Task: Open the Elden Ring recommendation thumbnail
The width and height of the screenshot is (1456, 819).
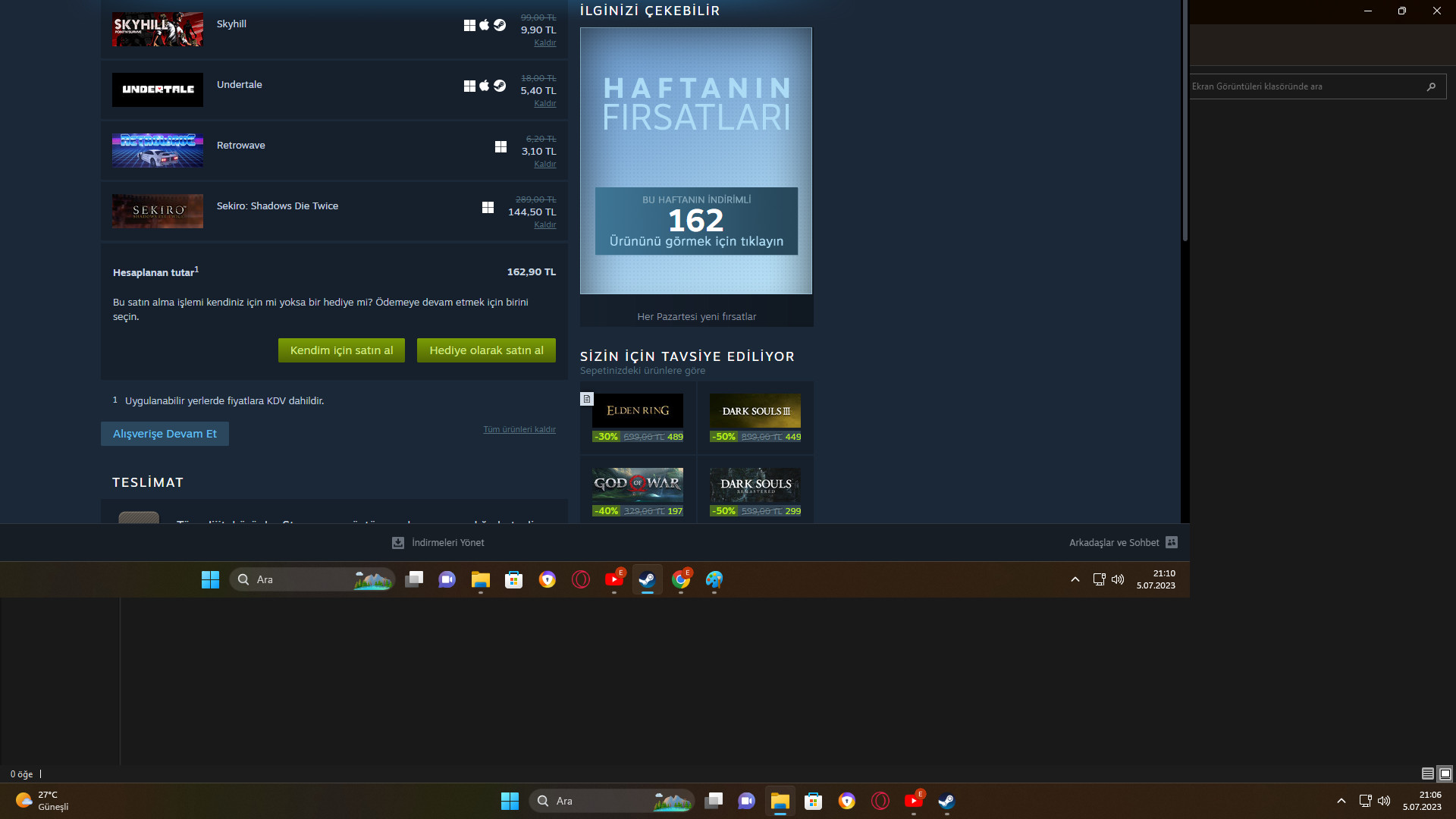Action: tap(638, 411)
